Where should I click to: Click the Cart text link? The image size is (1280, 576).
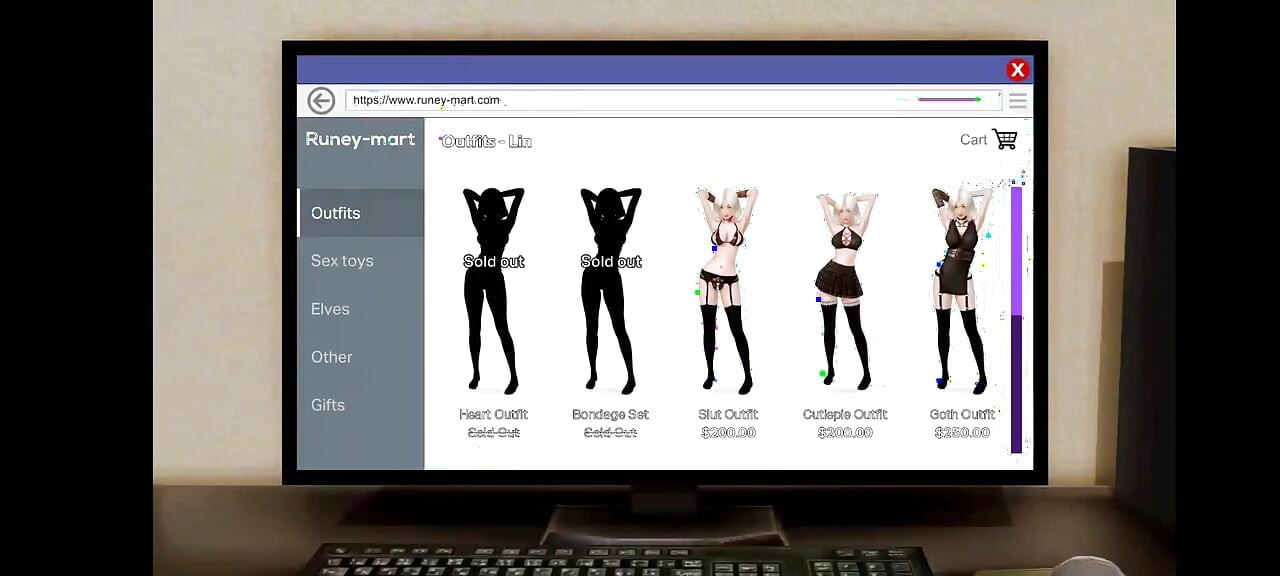973,140
